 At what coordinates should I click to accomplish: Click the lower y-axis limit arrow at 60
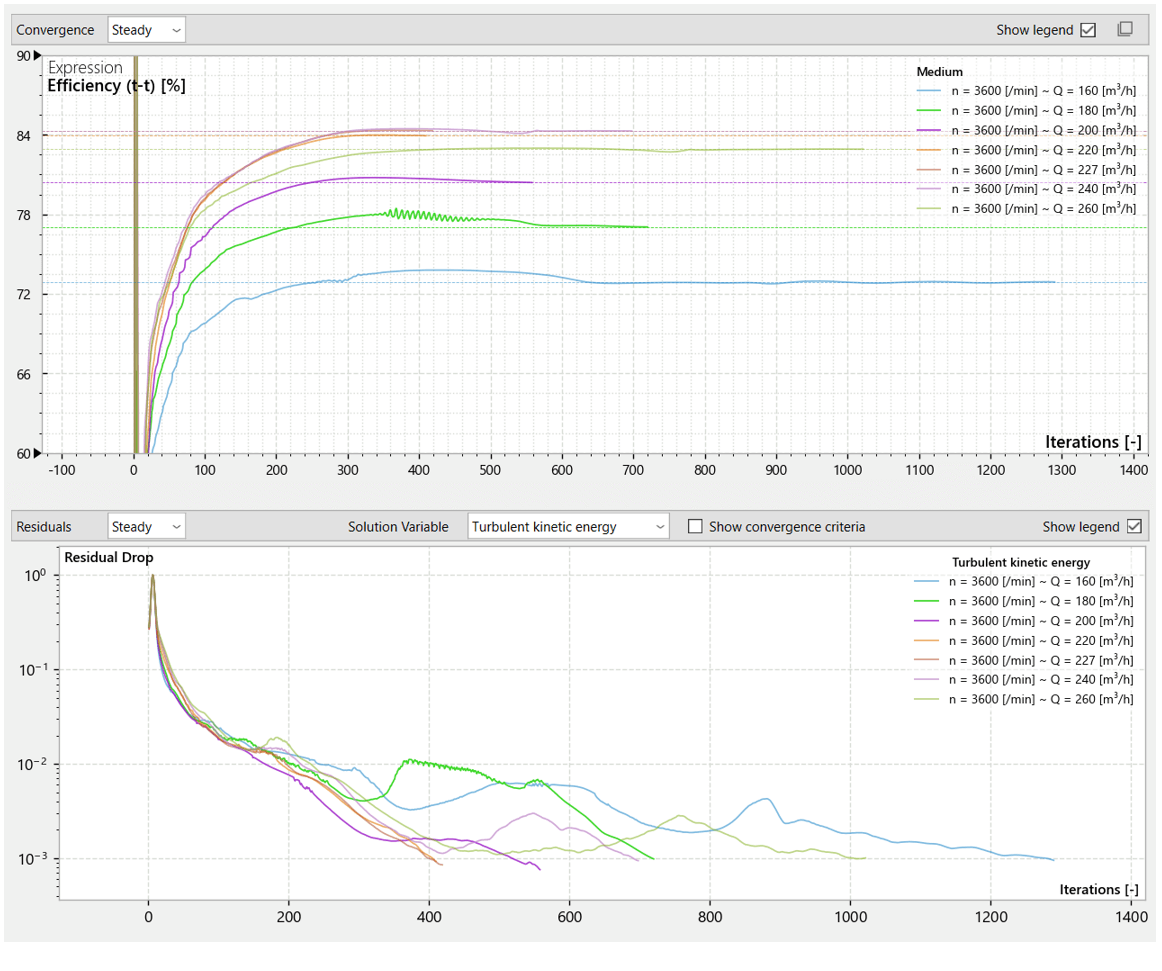pos(37,453)
